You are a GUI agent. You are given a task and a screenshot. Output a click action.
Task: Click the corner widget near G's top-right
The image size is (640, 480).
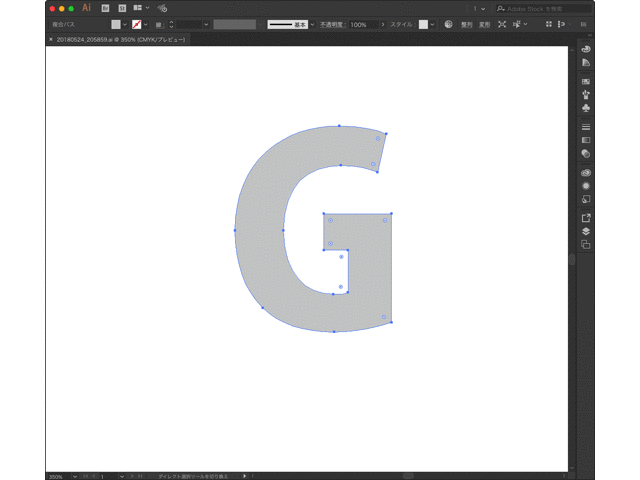point(378,139)
